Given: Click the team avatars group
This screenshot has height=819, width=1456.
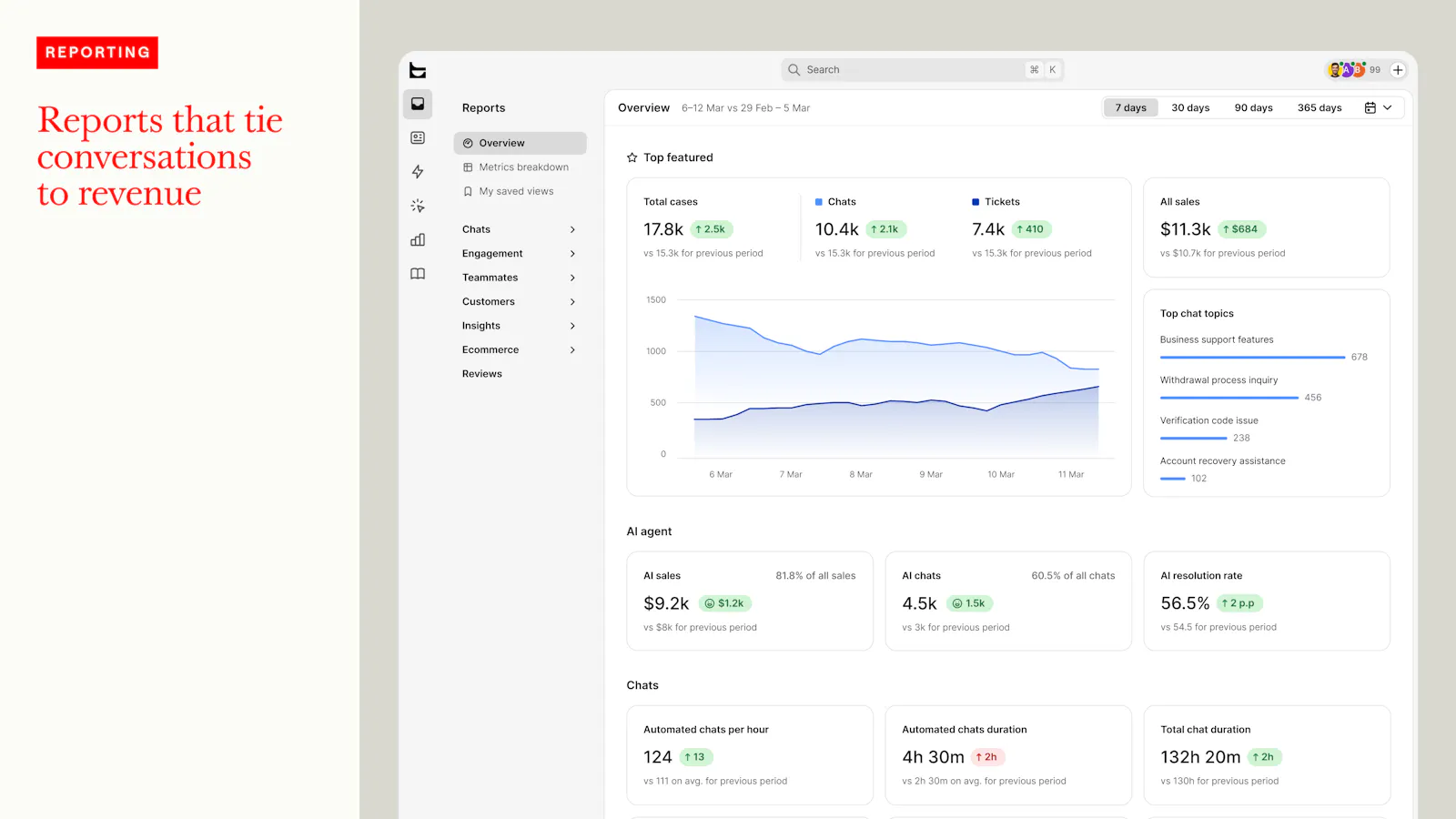Looking at the screenshot, I should 1347,70.
